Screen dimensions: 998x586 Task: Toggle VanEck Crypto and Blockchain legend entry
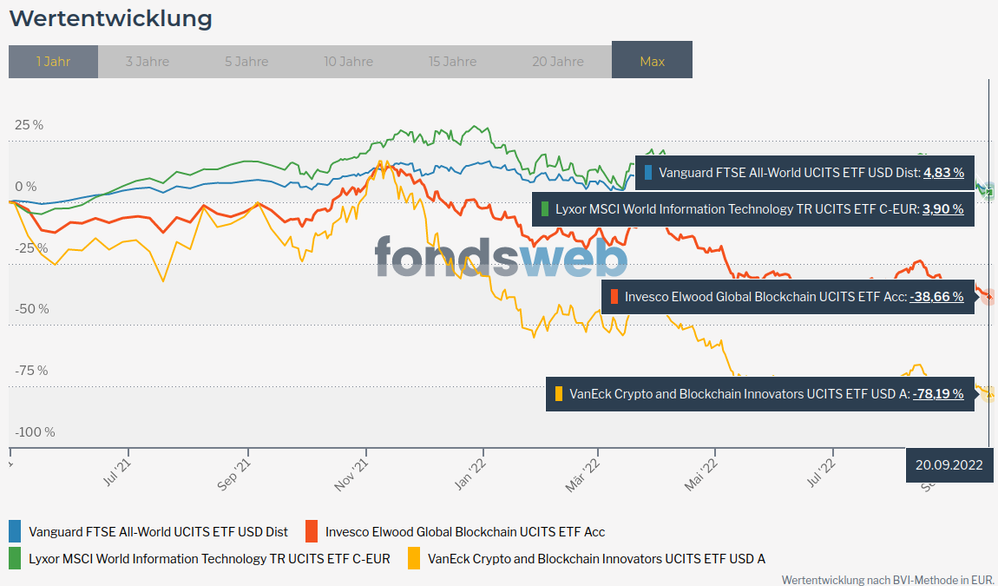tap(595, 558)
